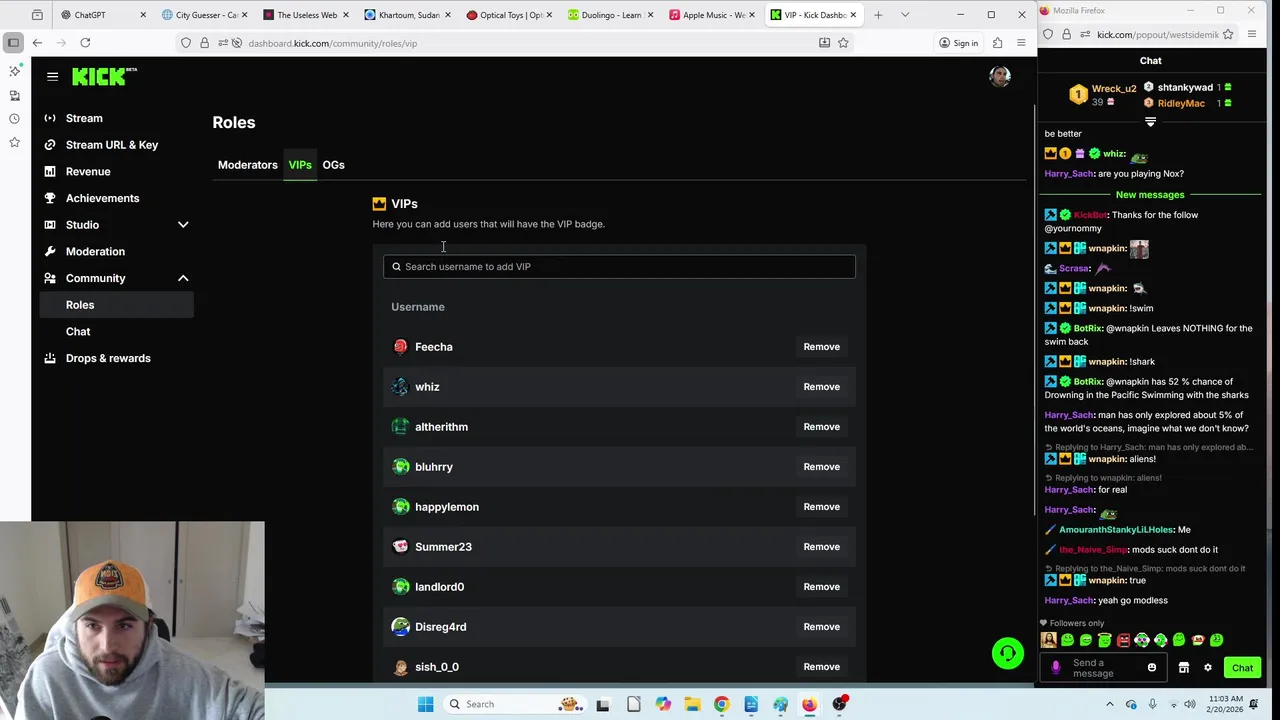
Task: Click username Harry_Sach asking about Nox
Action: coord(1068,174)
